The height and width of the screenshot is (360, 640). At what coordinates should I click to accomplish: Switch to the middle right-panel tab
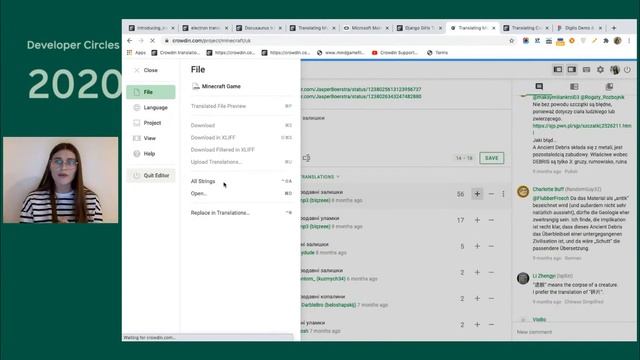coord(574,87)
